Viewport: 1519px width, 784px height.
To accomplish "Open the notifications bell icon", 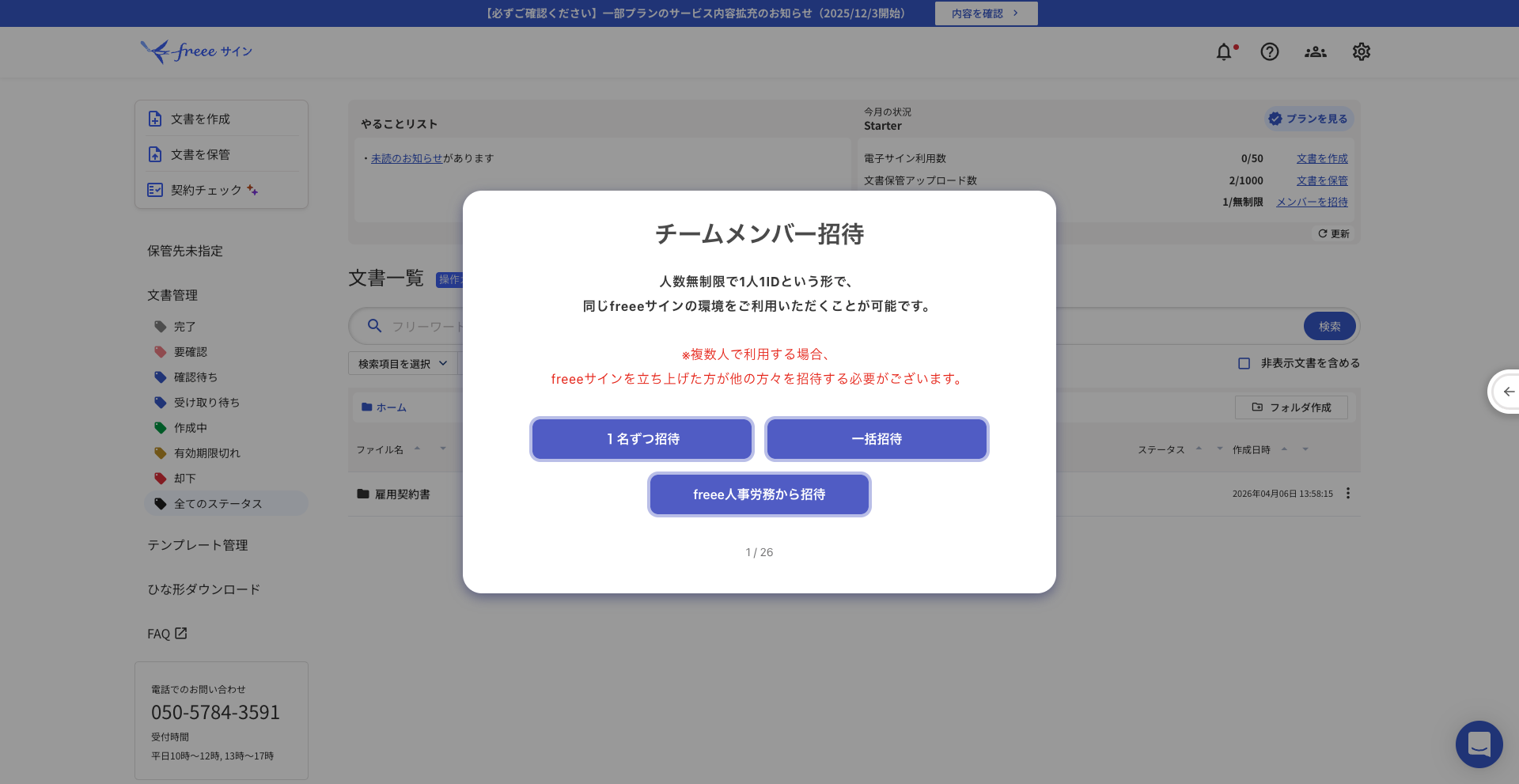I will point(1224,52).
